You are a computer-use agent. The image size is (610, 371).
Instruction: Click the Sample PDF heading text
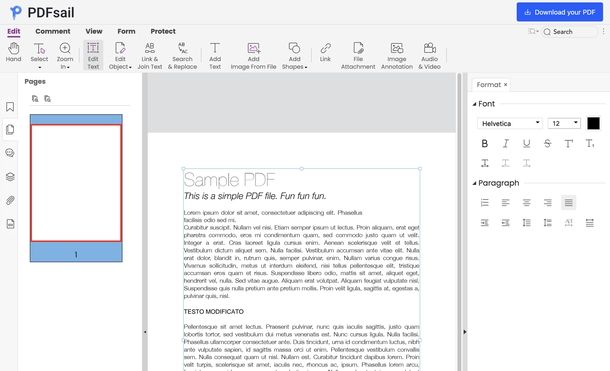[230, 180]
